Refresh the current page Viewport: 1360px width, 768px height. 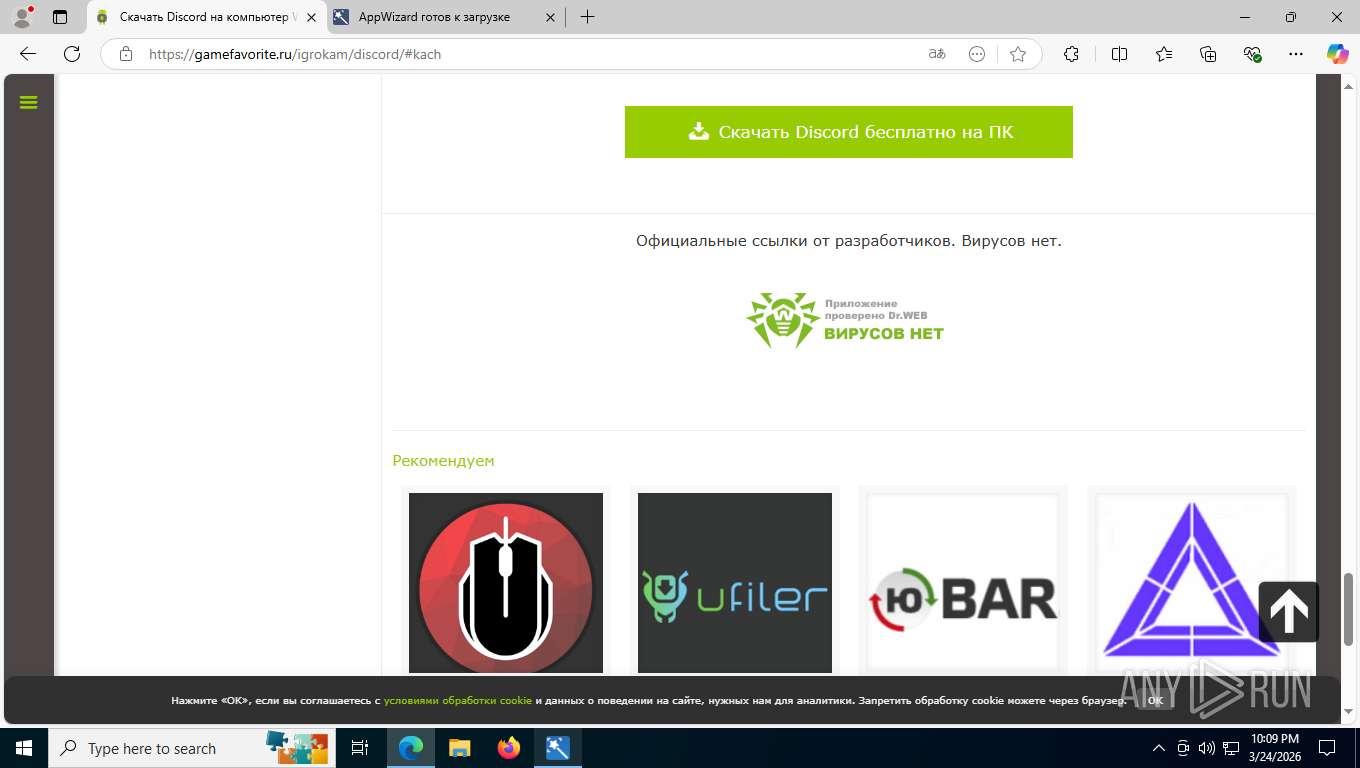pyautogui.click(x=72, y=54)
